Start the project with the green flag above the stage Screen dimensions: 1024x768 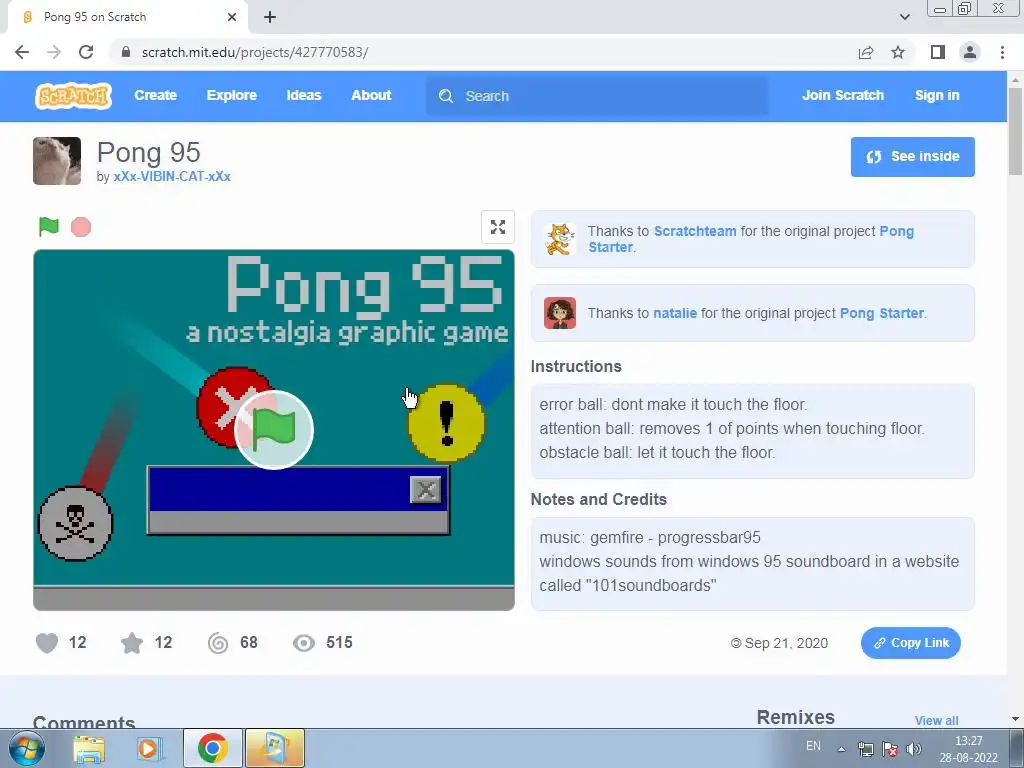49,227
